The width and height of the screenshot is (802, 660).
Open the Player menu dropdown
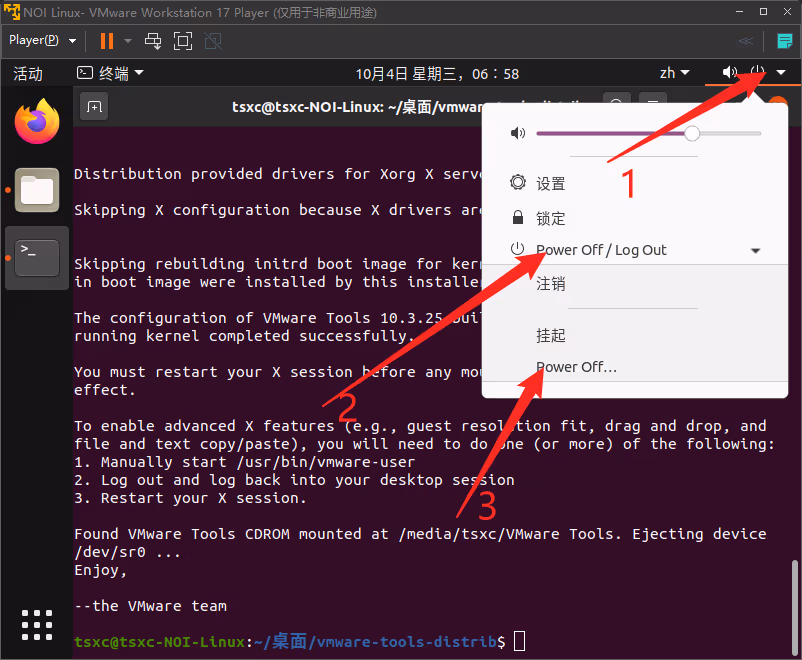click(x=42, y=41)
